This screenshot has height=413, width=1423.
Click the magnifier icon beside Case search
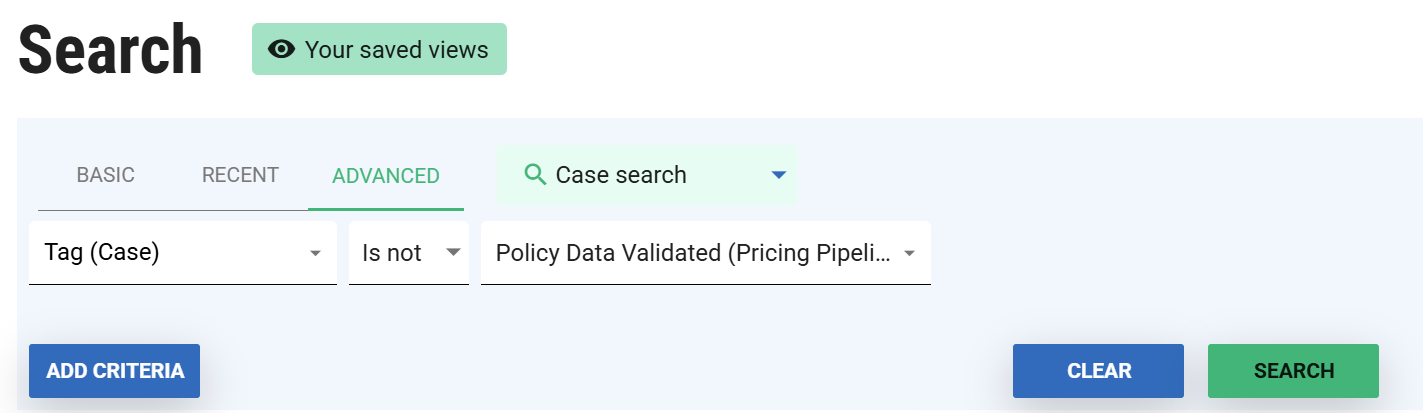(535, 175)
